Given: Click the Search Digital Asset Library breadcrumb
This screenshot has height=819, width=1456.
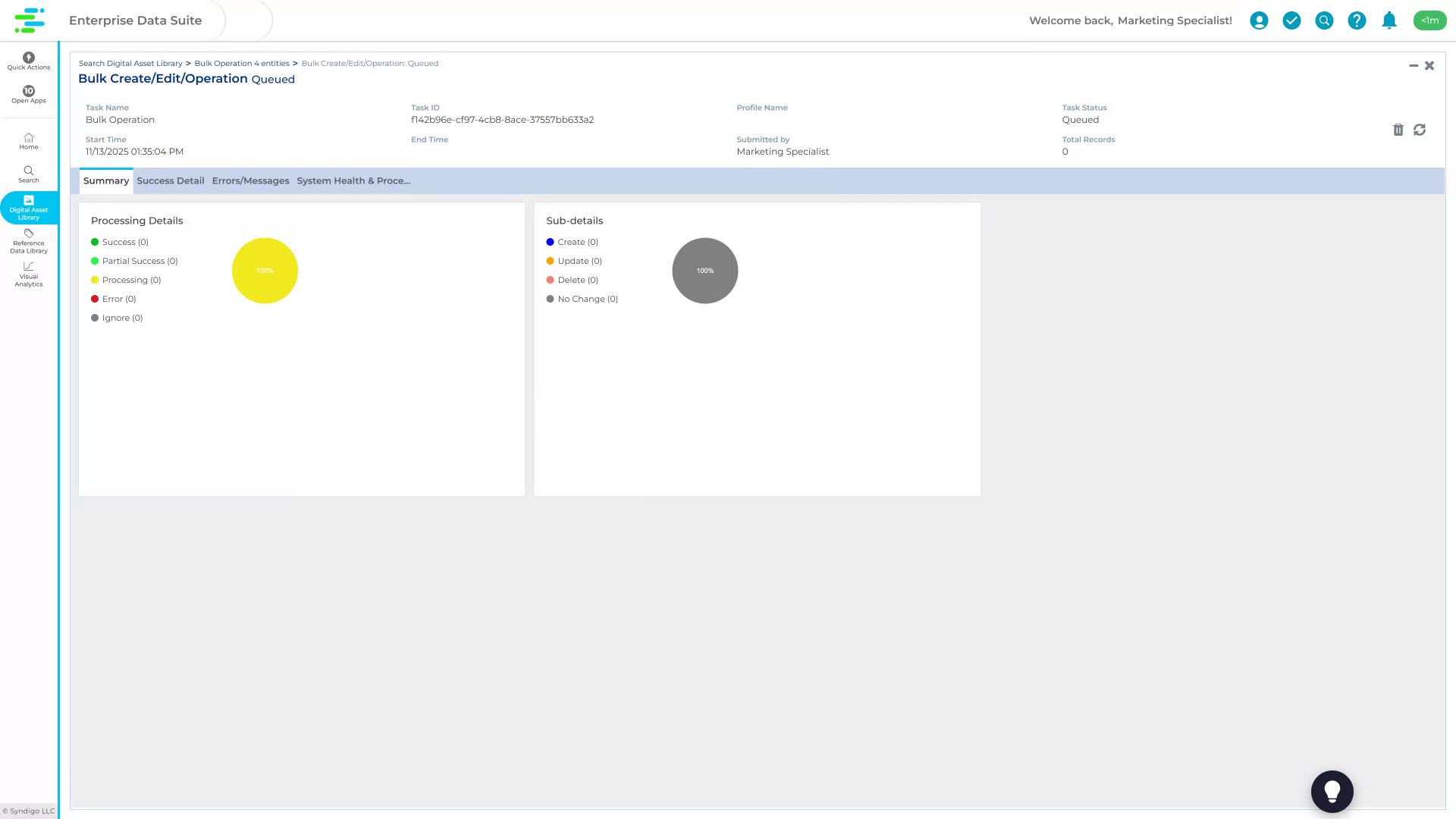Looking at the screenshot, I should click(x=130, y=63).
